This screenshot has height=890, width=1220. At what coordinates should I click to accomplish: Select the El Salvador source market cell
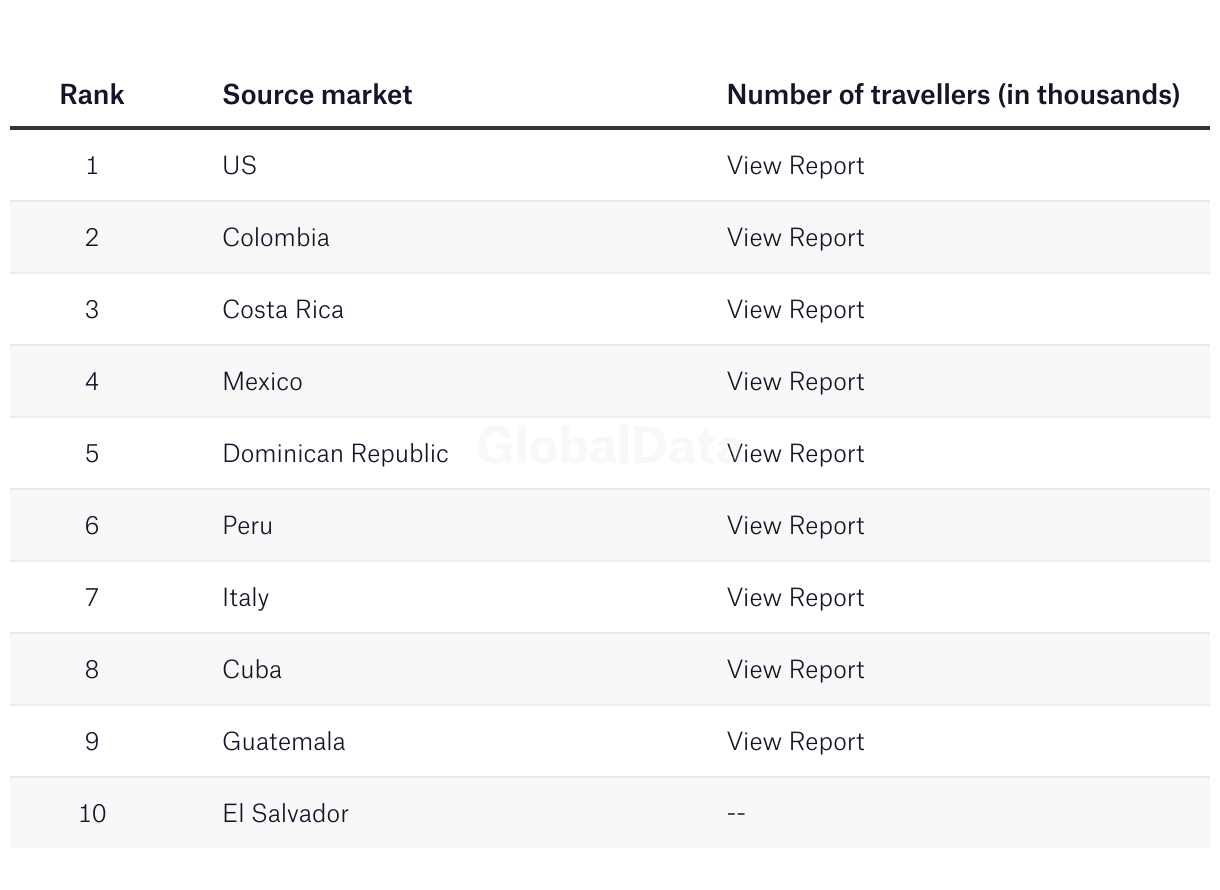tap(285, 813)
